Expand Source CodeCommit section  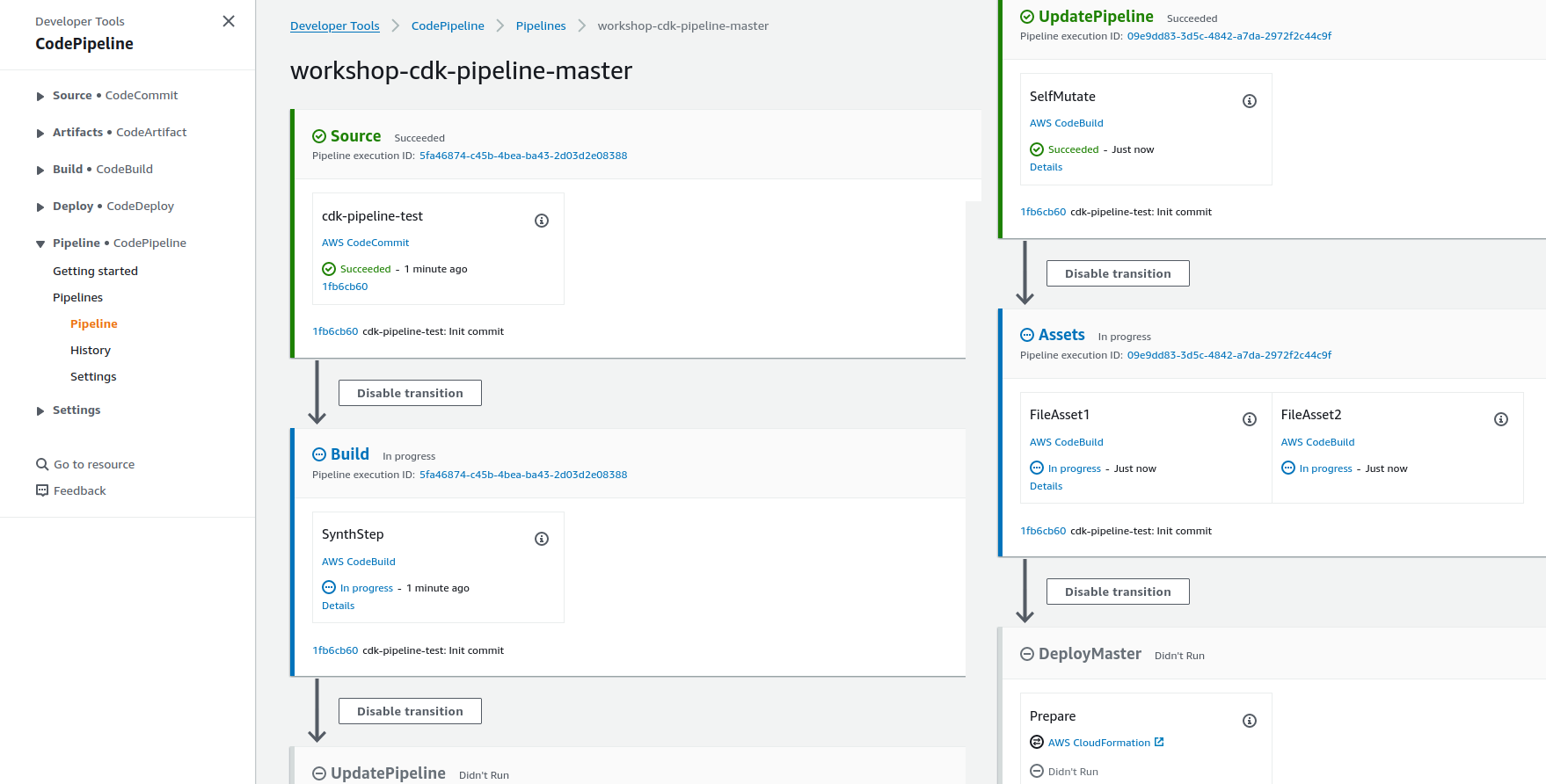(40, 97)
